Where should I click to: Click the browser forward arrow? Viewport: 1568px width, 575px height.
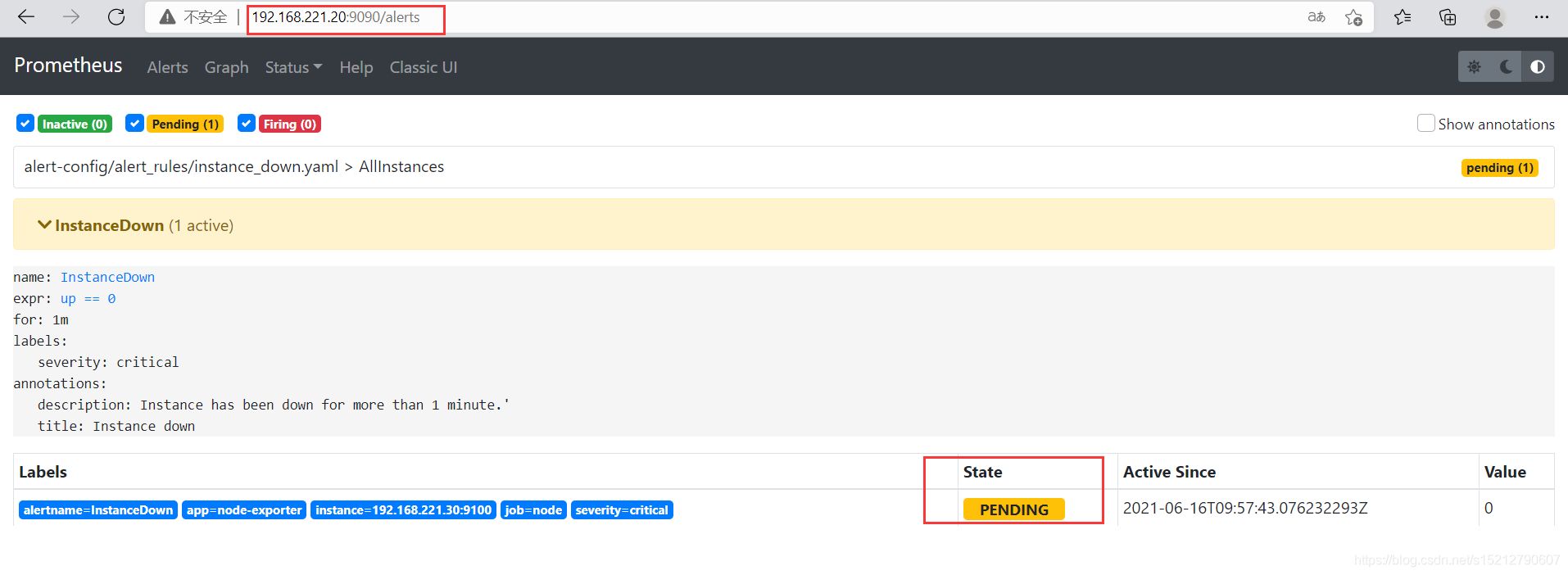[x=71, y=16]
